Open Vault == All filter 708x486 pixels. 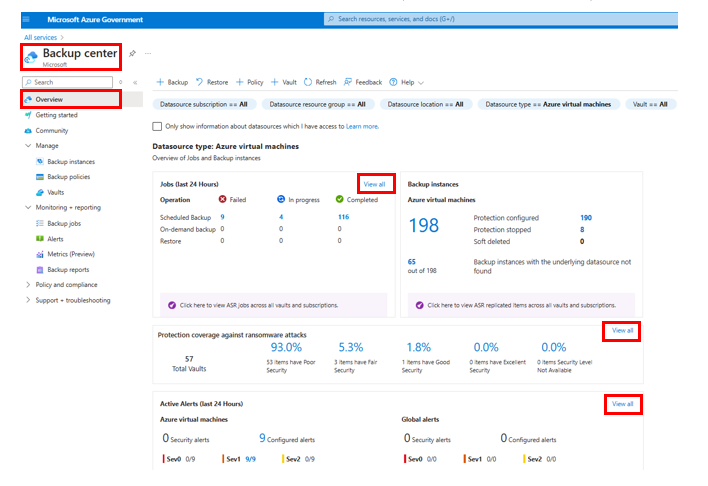click(x=651, y=104)
